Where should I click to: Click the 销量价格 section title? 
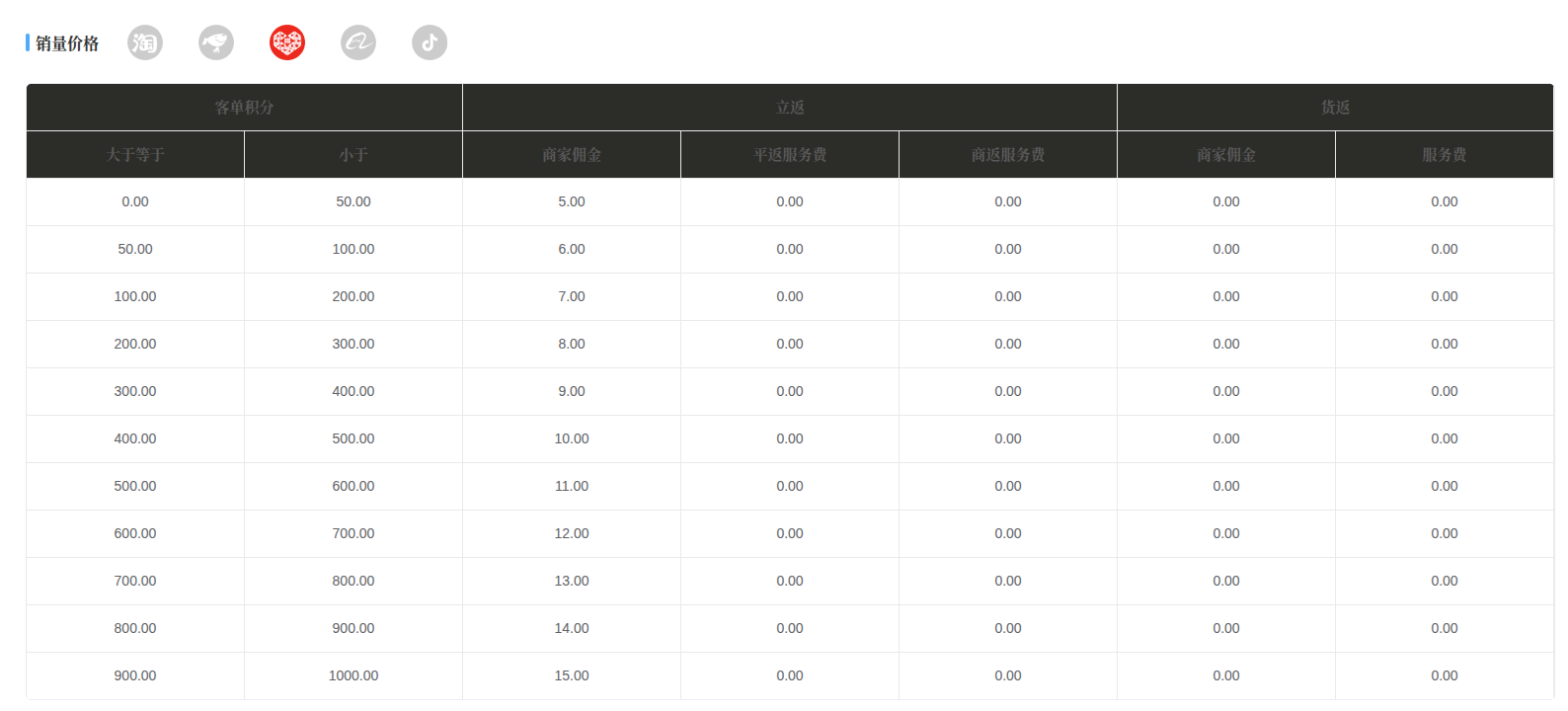click(x=67, y=43)
